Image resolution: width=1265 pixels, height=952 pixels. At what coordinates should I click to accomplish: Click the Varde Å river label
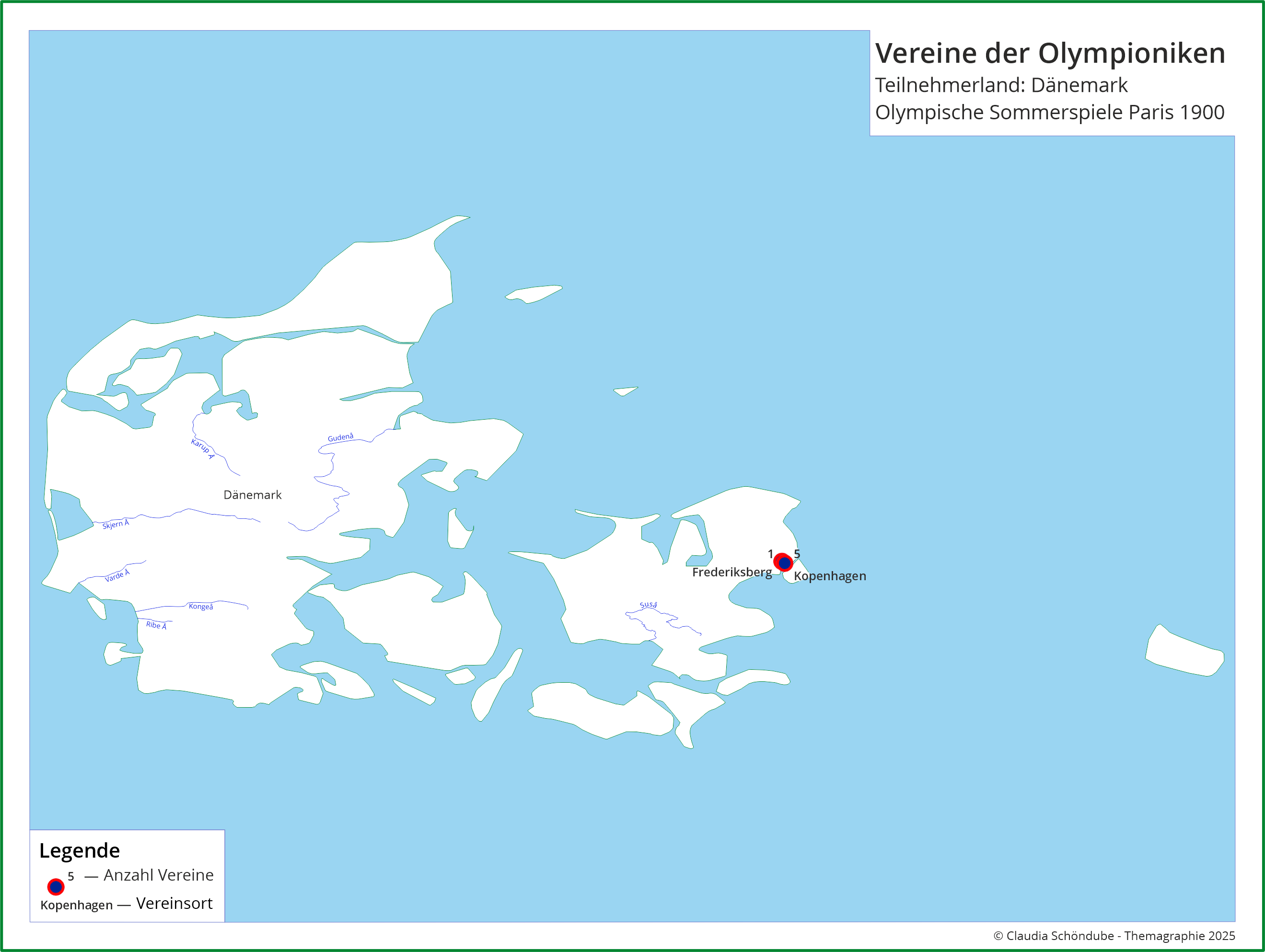click(116, 576)
